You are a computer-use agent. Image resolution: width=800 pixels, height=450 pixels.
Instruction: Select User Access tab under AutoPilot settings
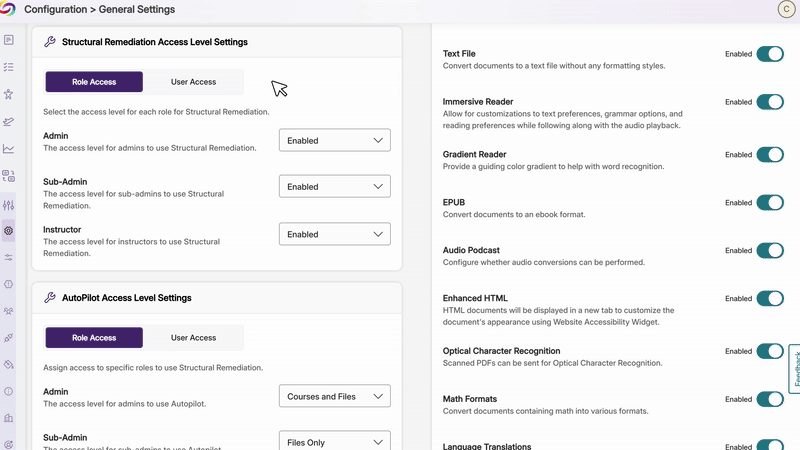pyautogui.click(x=194, y=338)
